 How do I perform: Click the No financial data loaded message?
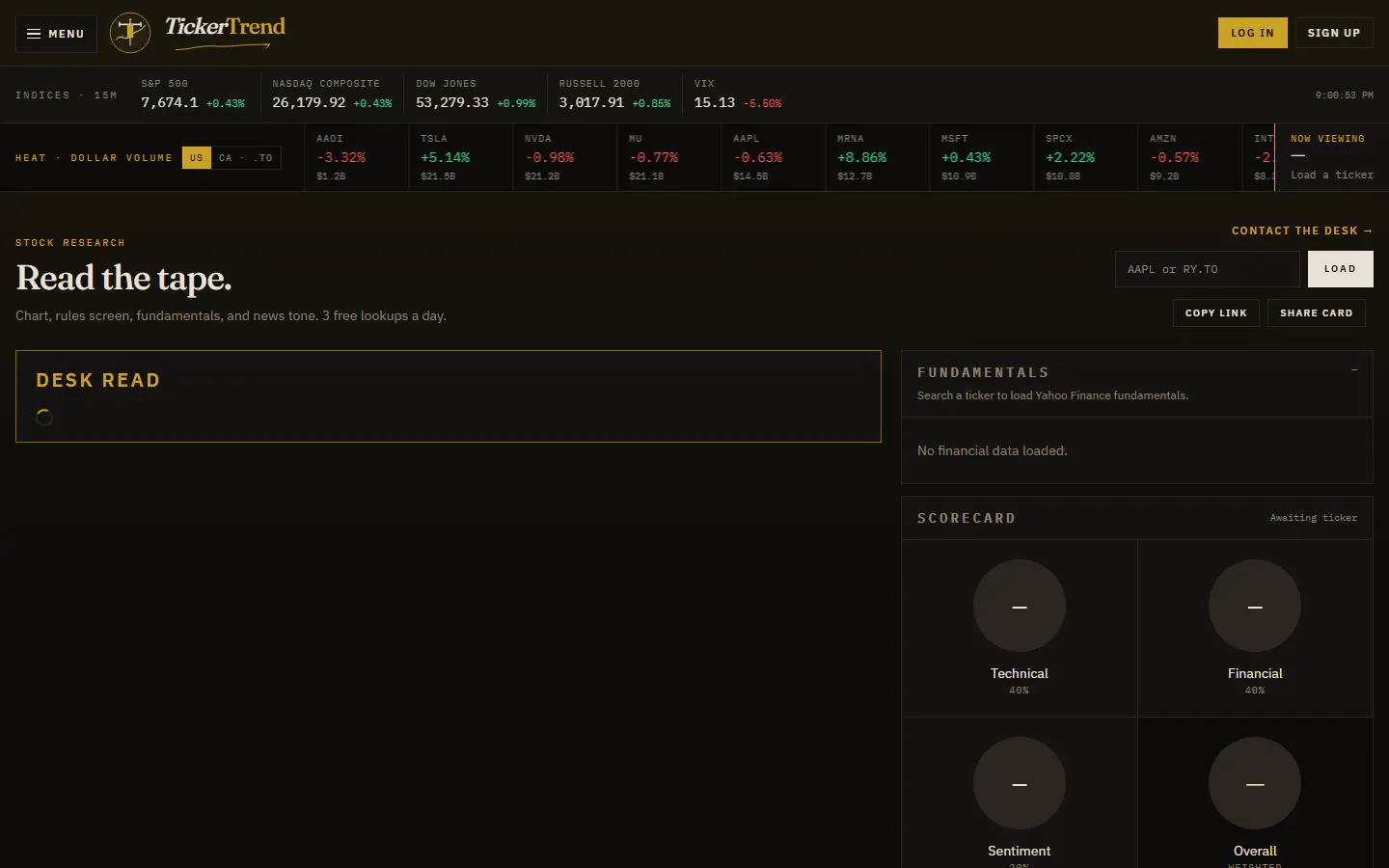click(x=993, y=450)
